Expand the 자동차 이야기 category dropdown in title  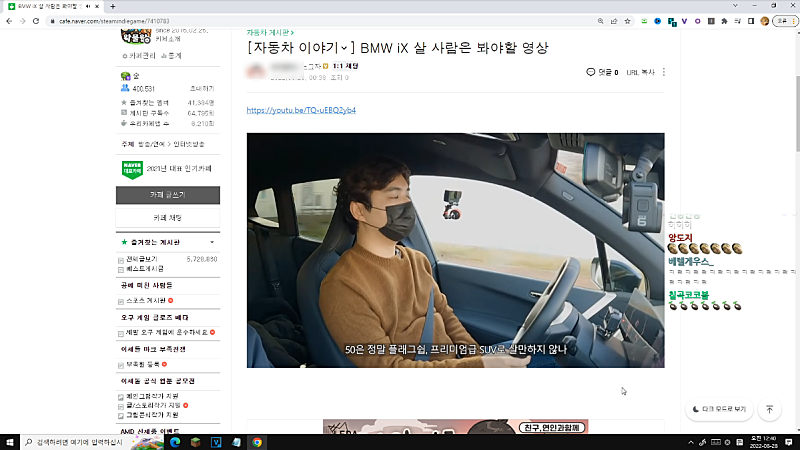click(x=344, y=48)
